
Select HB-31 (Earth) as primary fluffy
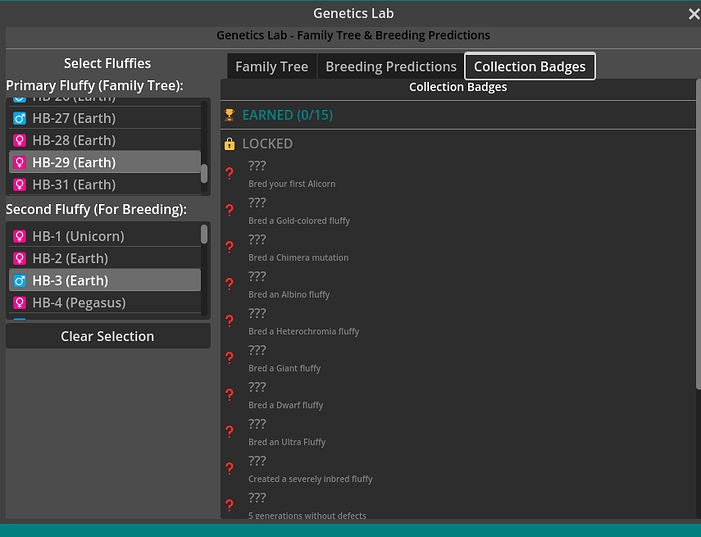[74, 184]
